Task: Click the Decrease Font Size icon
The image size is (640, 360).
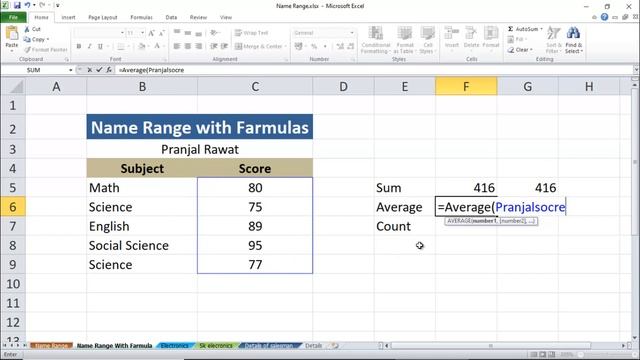Action: [162, 33]
